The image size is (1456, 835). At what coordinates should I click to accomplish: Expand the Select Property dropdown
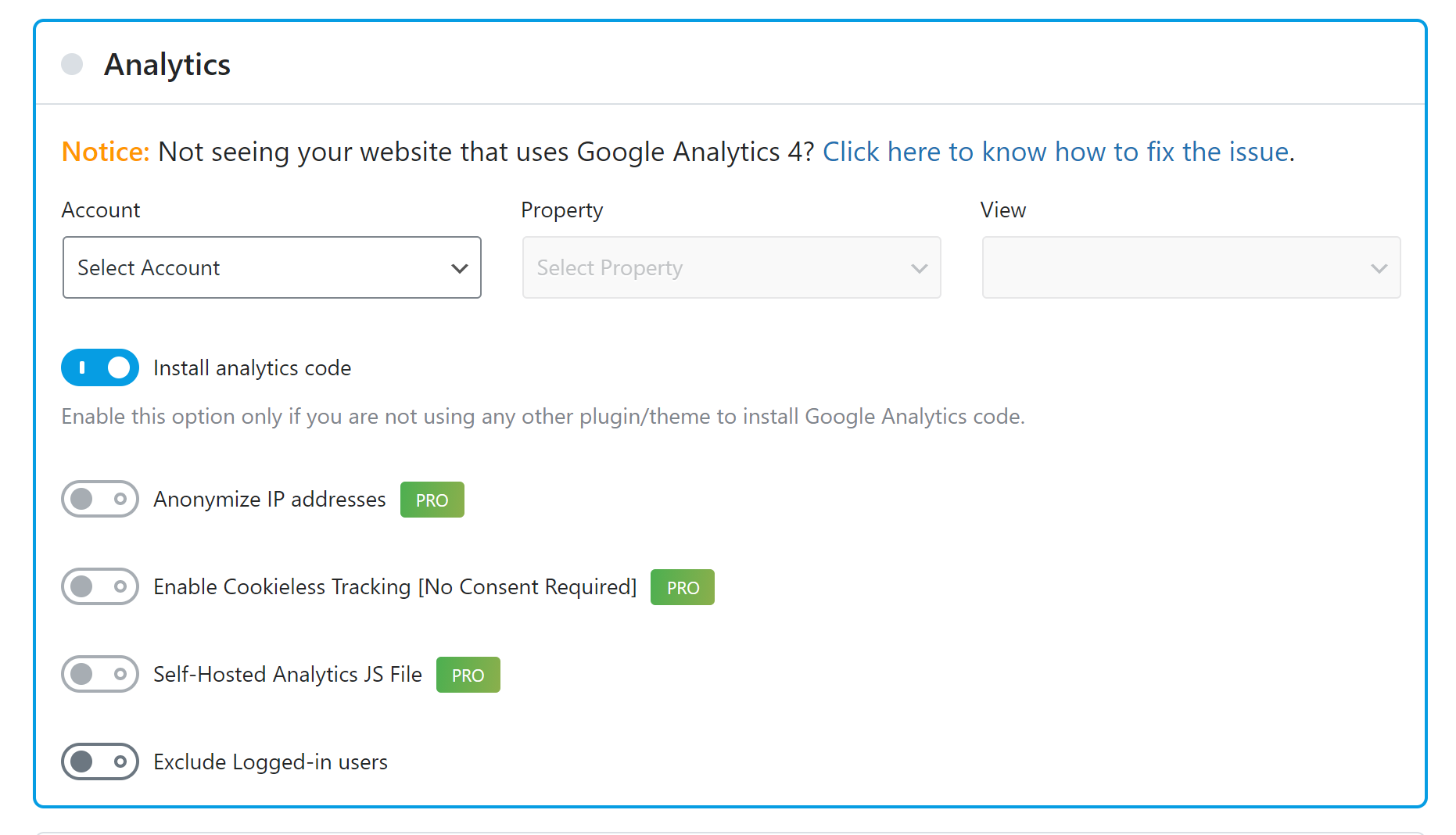click(731, 267)
